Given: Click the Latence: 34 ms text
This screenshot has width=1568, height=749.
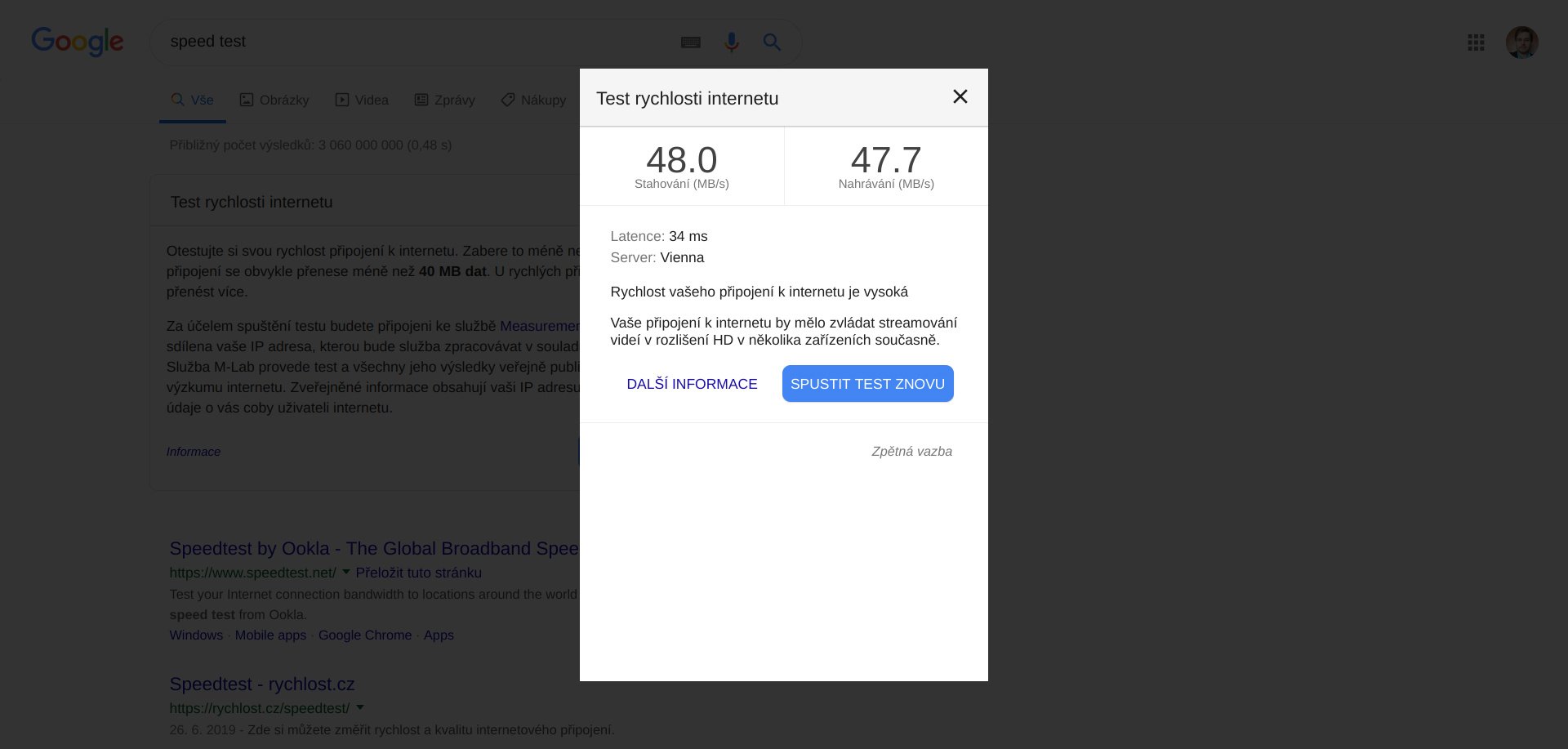Looking at the screenshot, I should pyautogui.click(x=659, y=236).
